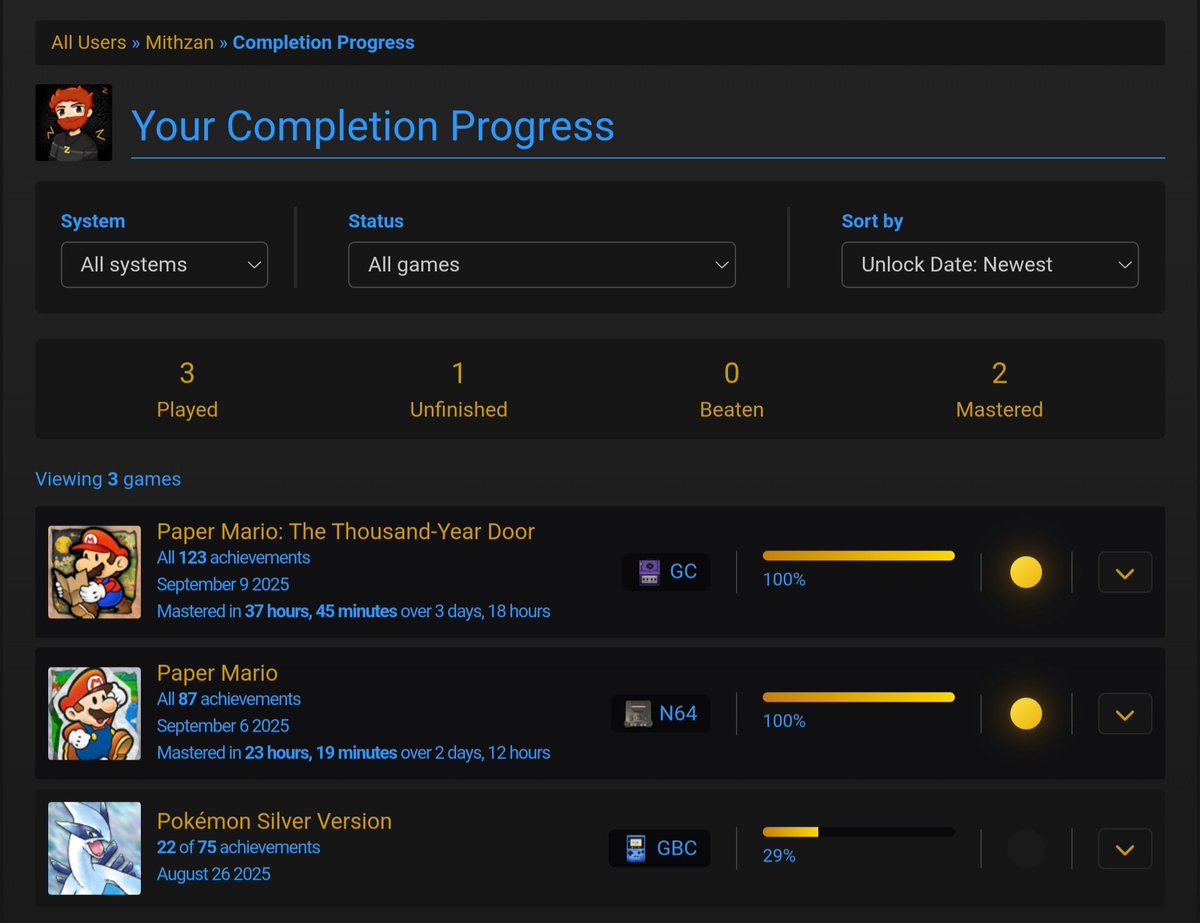1200x923 pixels.
Task: Click Pokémon Silver's empty award indicator
Action: [1026, 848]
